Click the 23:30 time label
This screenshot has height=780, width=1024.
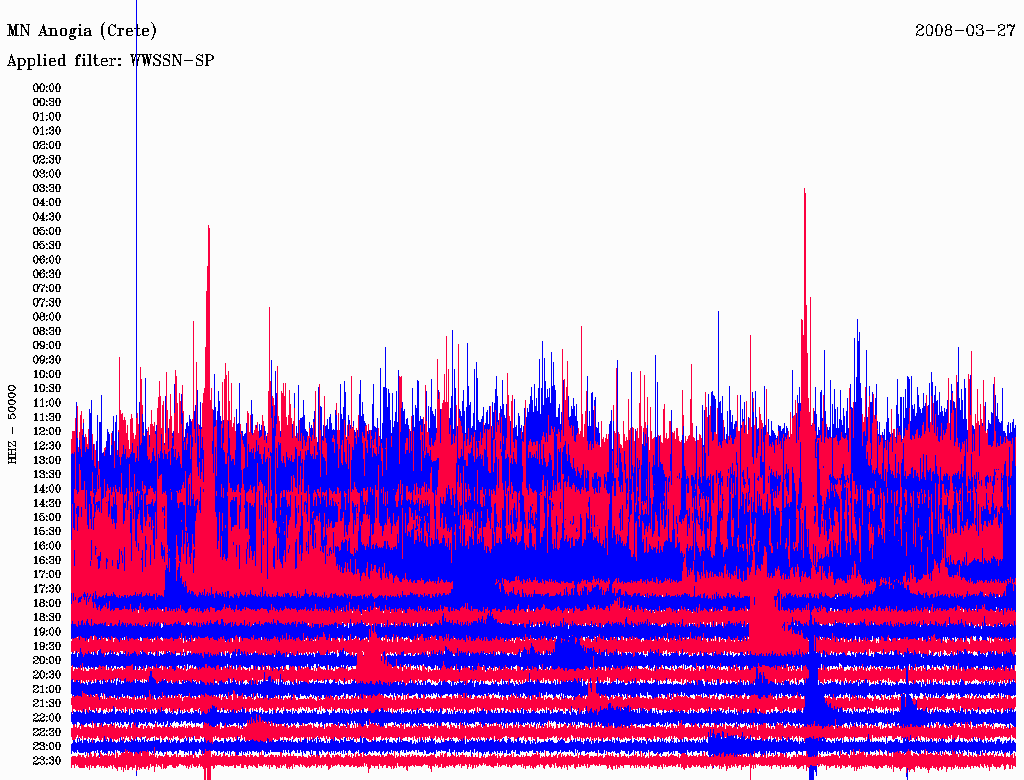pos(47,761)
